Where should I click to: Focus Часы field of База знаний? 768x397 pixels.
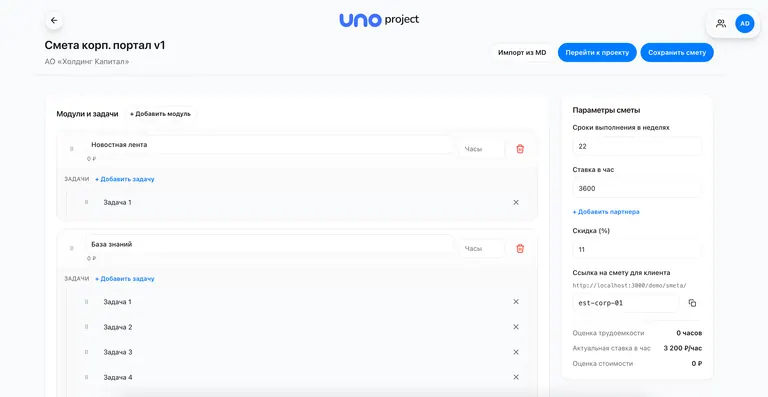coord(481,249)
